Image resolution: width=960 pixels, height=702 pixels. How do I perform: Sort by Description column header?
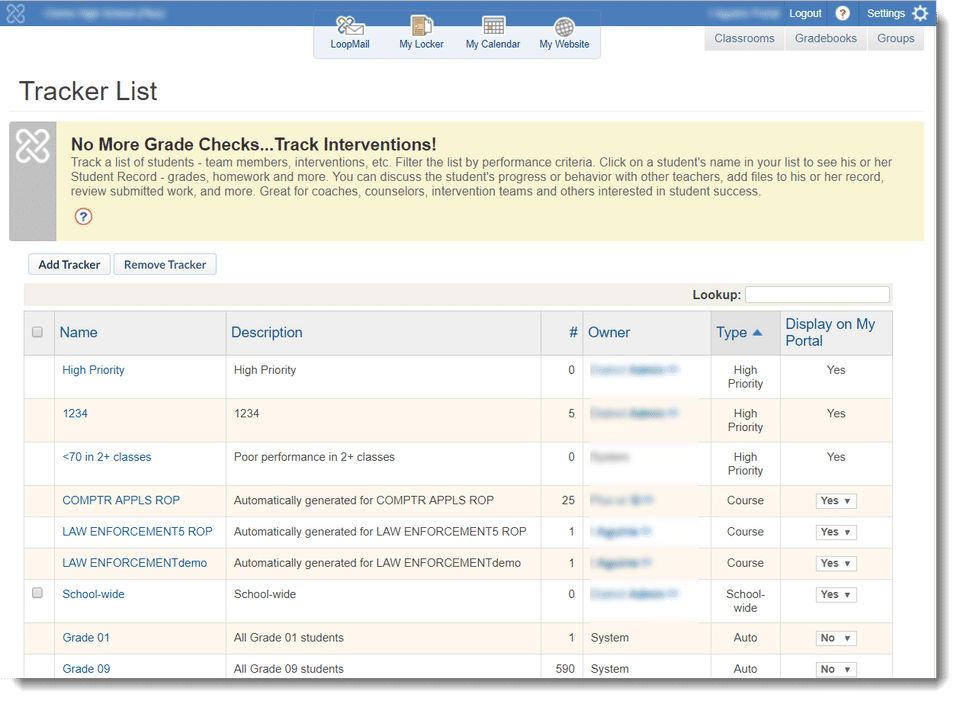tap(266, 333)
